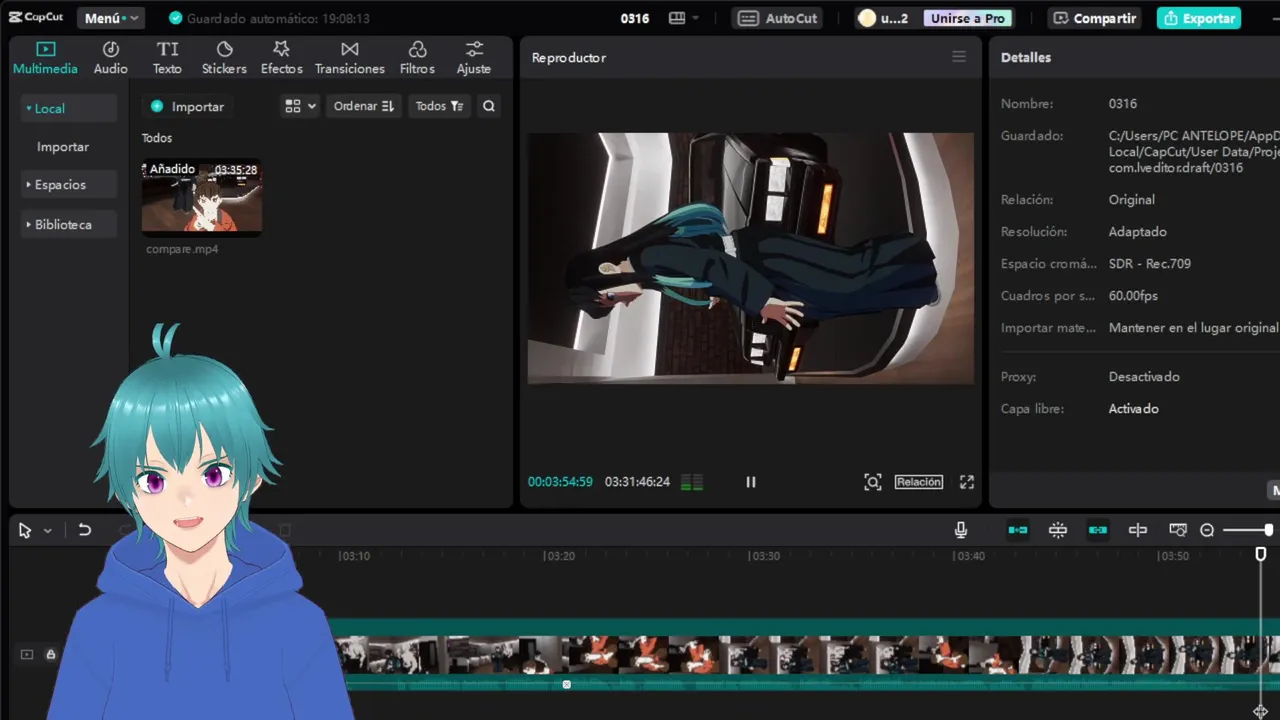Expand the Espacios section
Image resolution: width=1280 pixels, height=720 pixels.
pos(68,185)
